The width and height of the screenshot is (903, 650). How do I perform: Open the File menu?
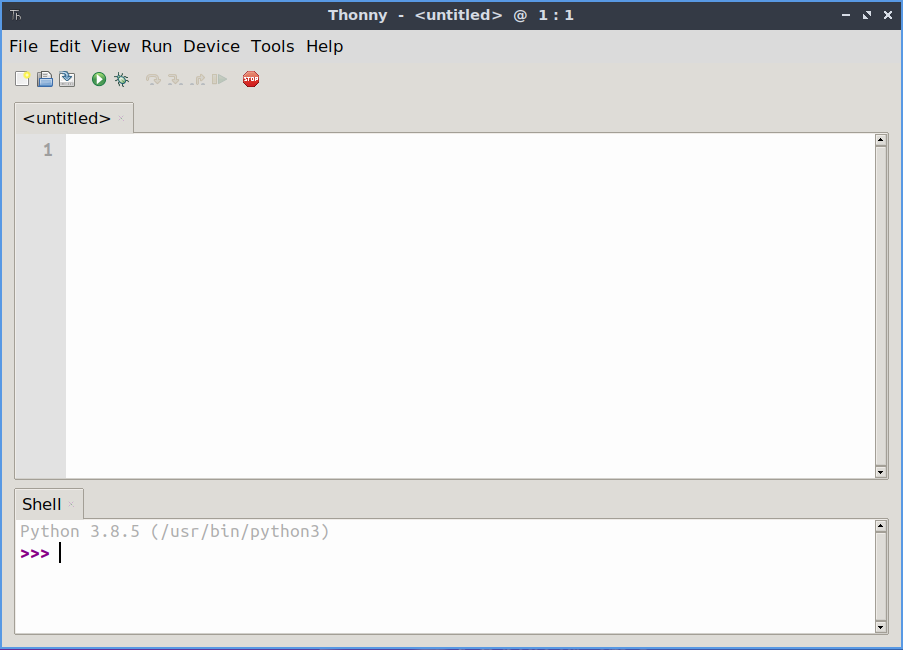(x=23, y=46)
